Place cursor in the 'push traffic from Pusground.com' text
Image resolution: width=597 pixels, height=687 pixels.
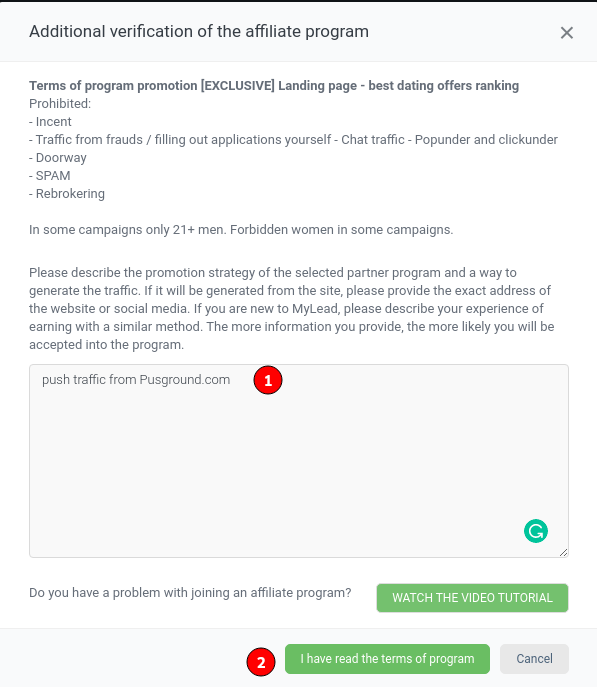tap(136, 379)
